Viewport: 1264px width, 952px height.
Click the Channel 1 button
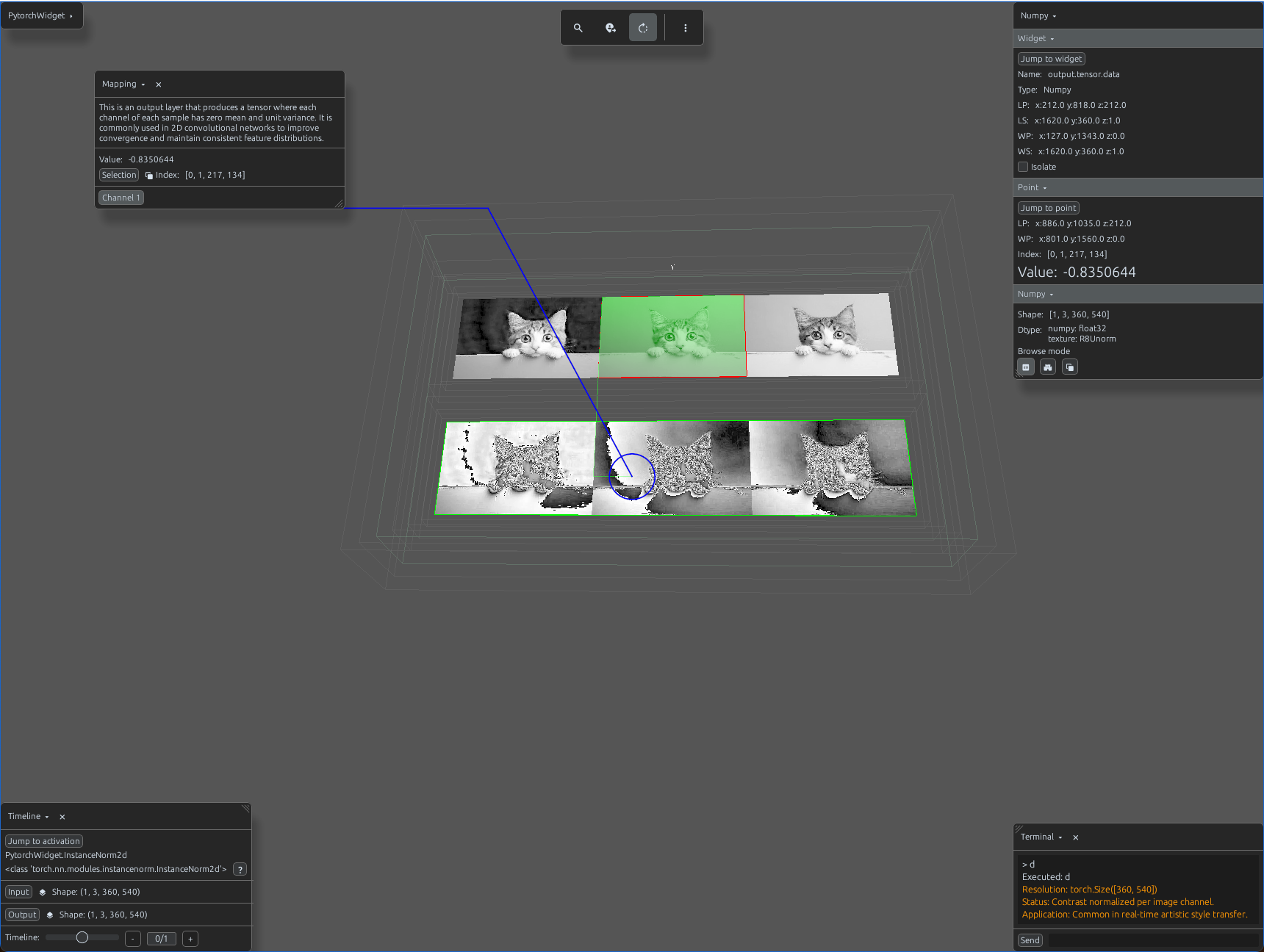pos(121,198)
